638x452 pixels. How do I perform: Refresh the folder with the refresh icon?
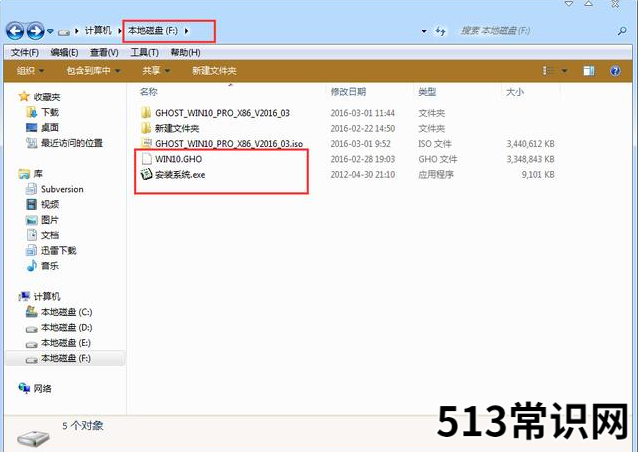point(440,31)
